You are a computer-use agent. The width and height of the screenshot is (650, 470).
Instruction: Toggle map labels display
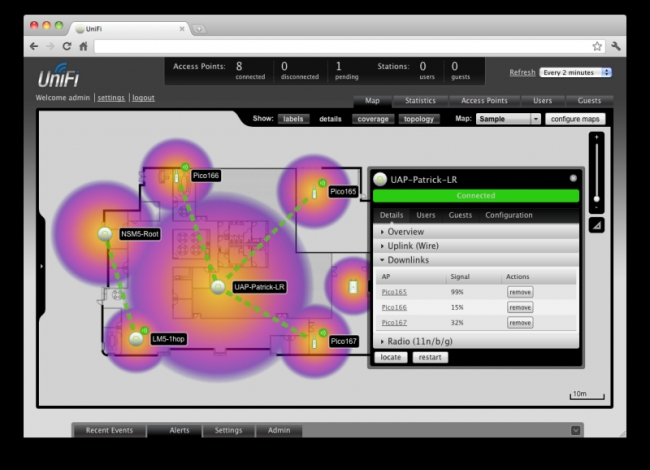(x=293, y=119)
